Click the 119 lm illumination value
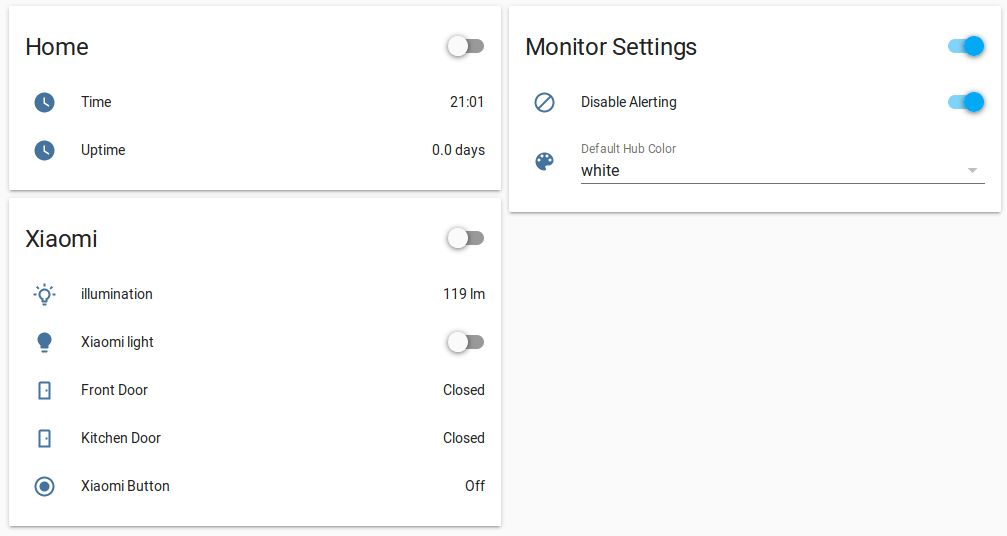Image resolution: width=1007 pixels, height=536 pixels. pos(464,294)
